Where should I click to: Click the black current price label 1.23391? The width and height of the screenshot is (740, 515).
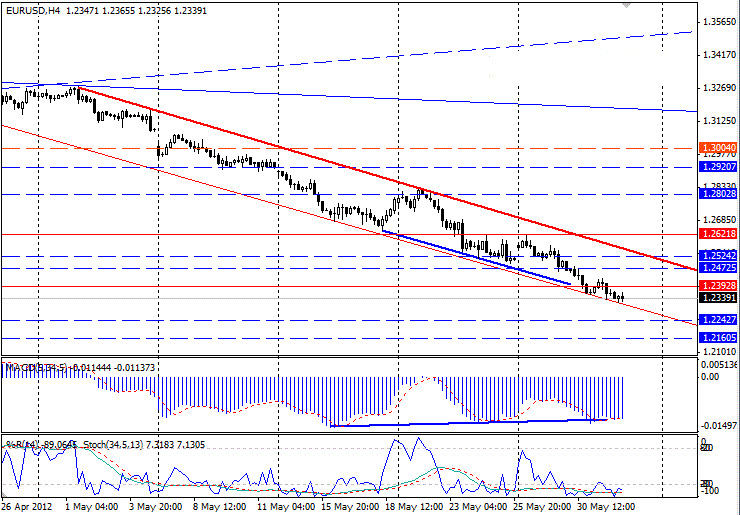(718, 298)
